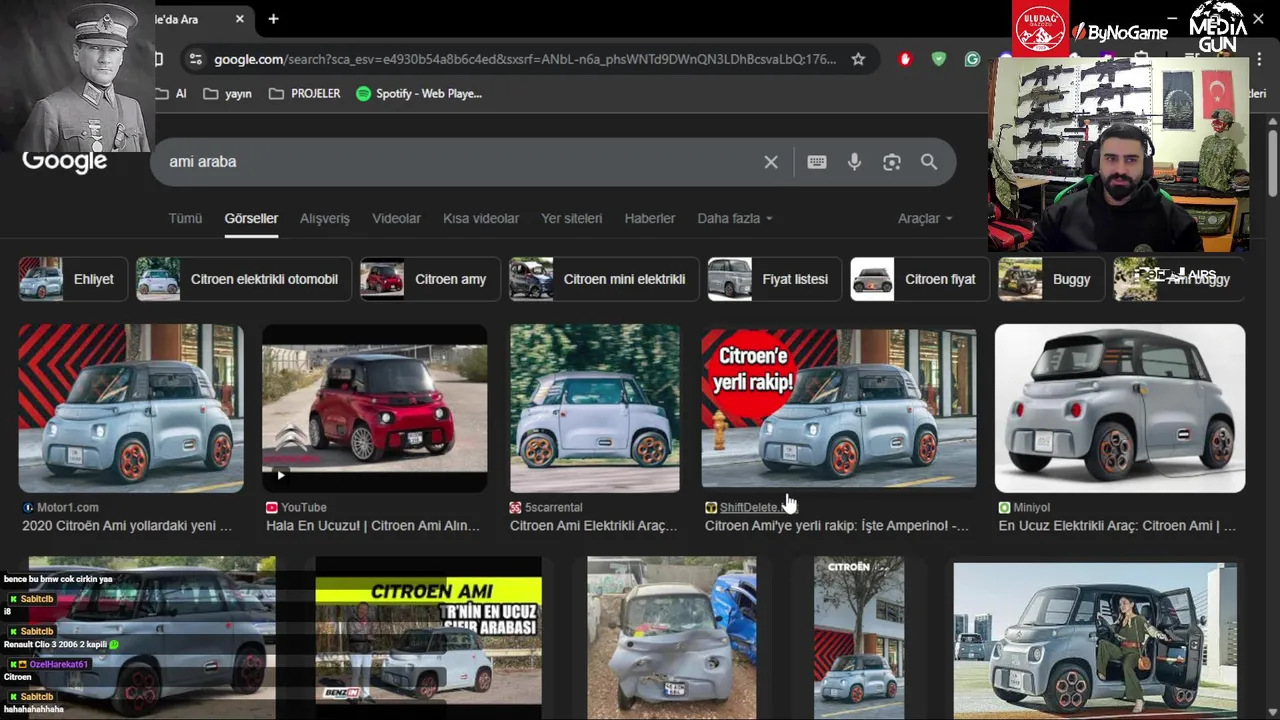1280x720 pixels.
Task: Open a new browser tab
Action: 273,19
